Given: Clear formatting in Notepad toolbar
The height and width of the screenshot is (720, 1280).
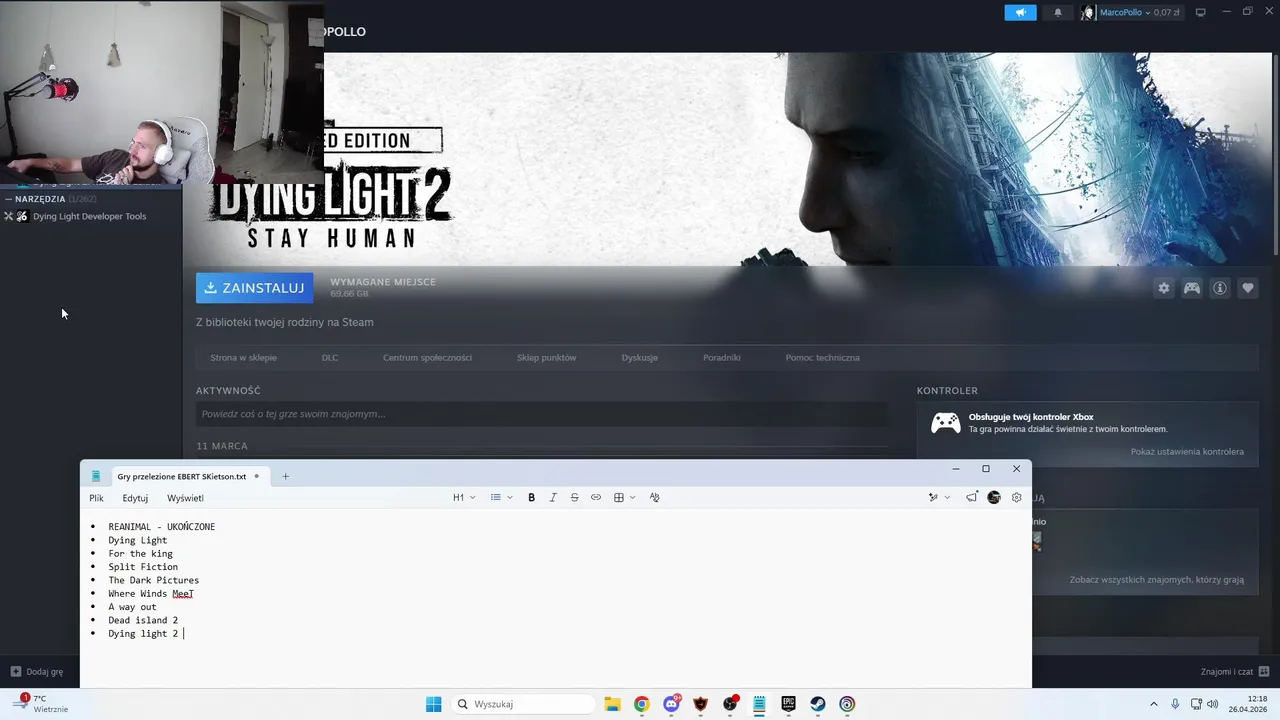Looking at the screenshot, I should 654,497.
